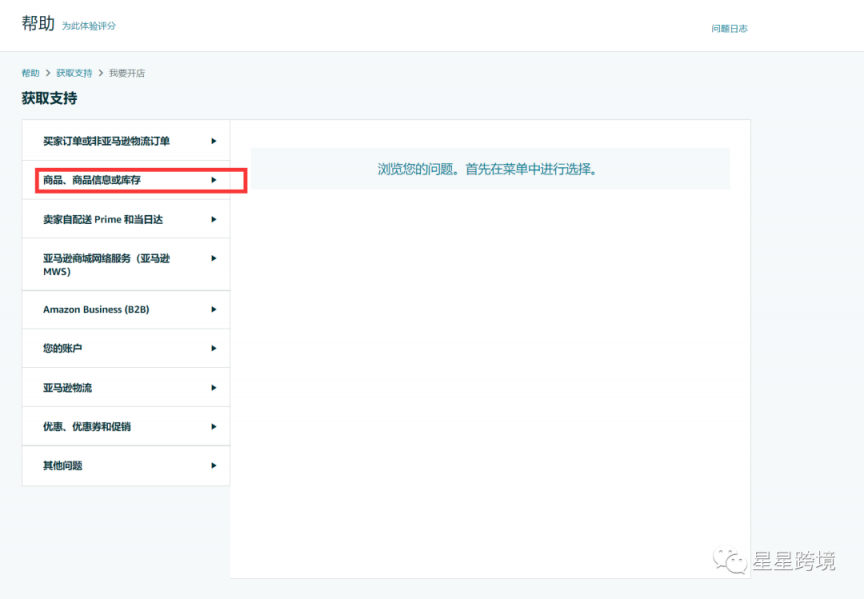This screenshot has height=599, width=864.
Task: Expand arrow for 买家订单或非亚马逊物流订单
Action: [x=214, y=141]
